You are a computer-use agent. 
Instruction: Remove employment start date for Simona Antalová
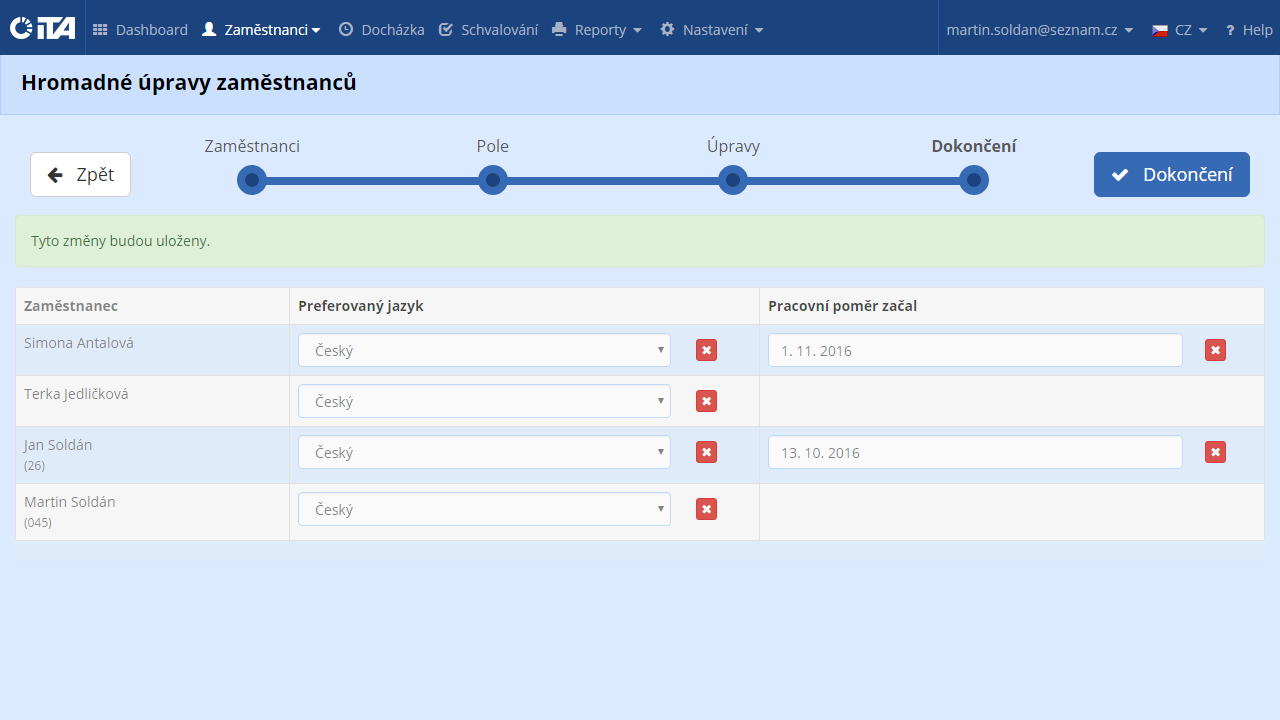tap(1215, 350)
